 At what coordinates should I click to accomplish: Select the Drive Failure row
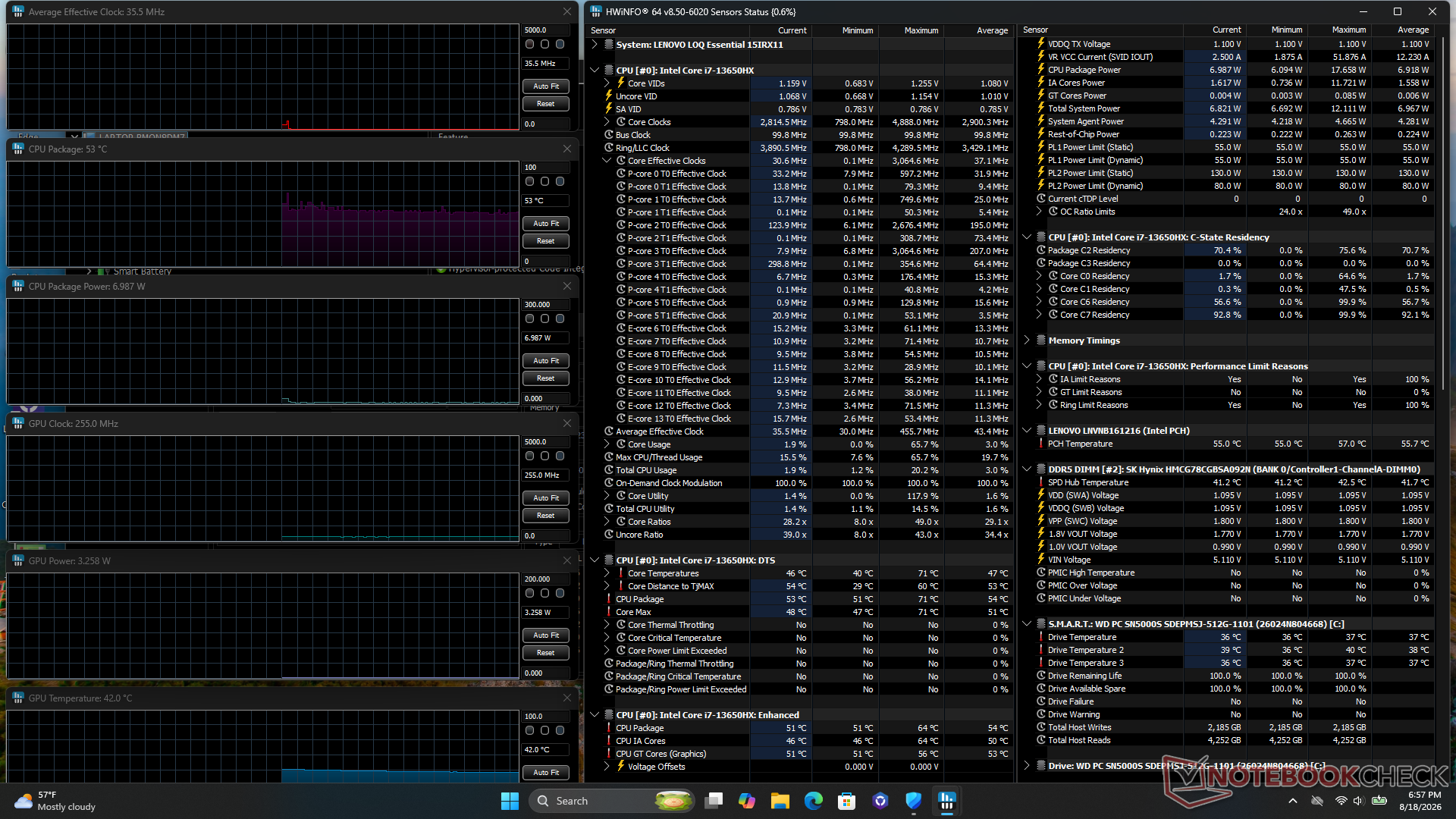click(x=1228, y=701)
